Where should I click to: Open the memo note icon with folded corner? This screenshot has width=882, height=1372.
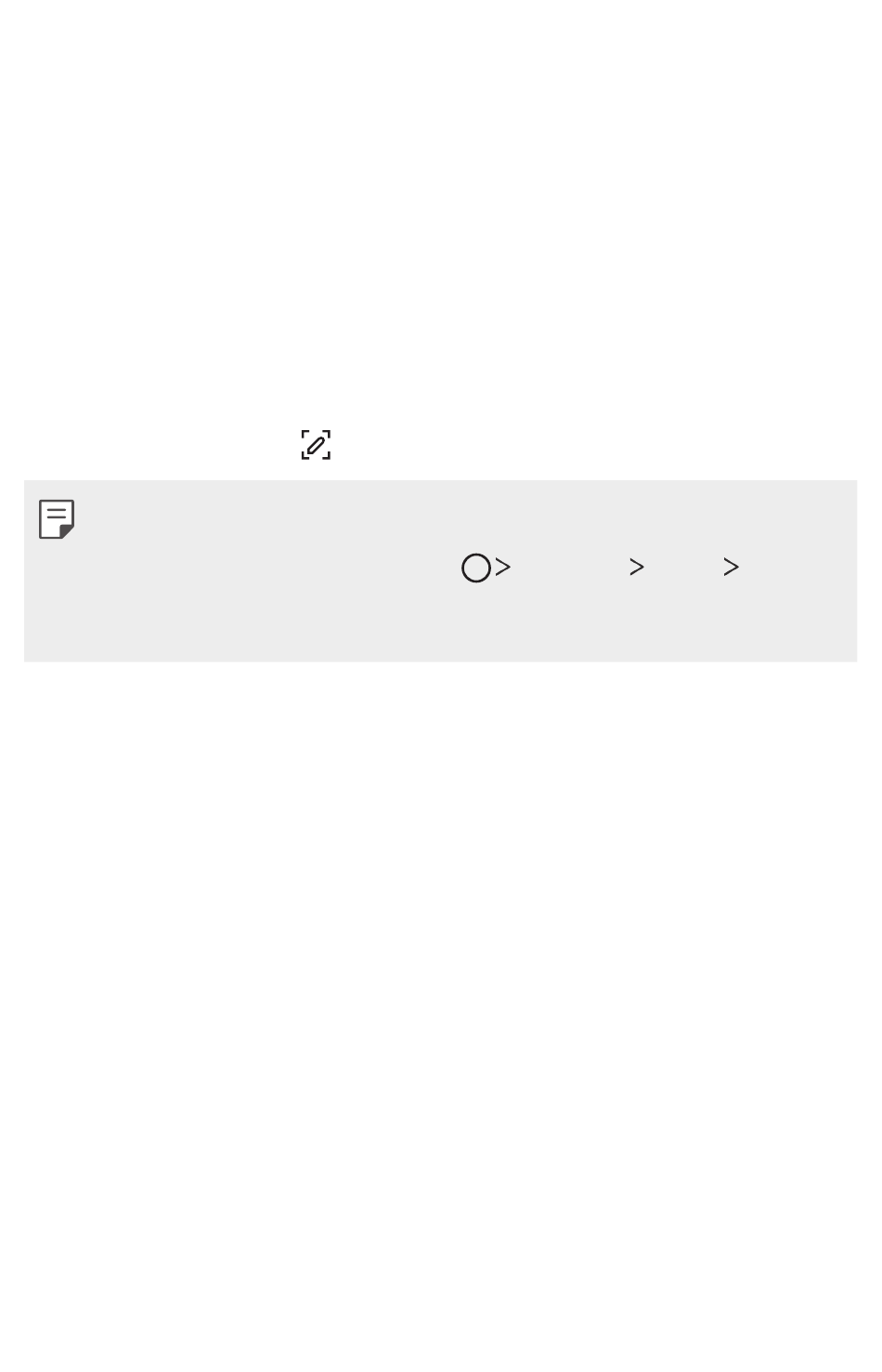click(x=57, y=519)
